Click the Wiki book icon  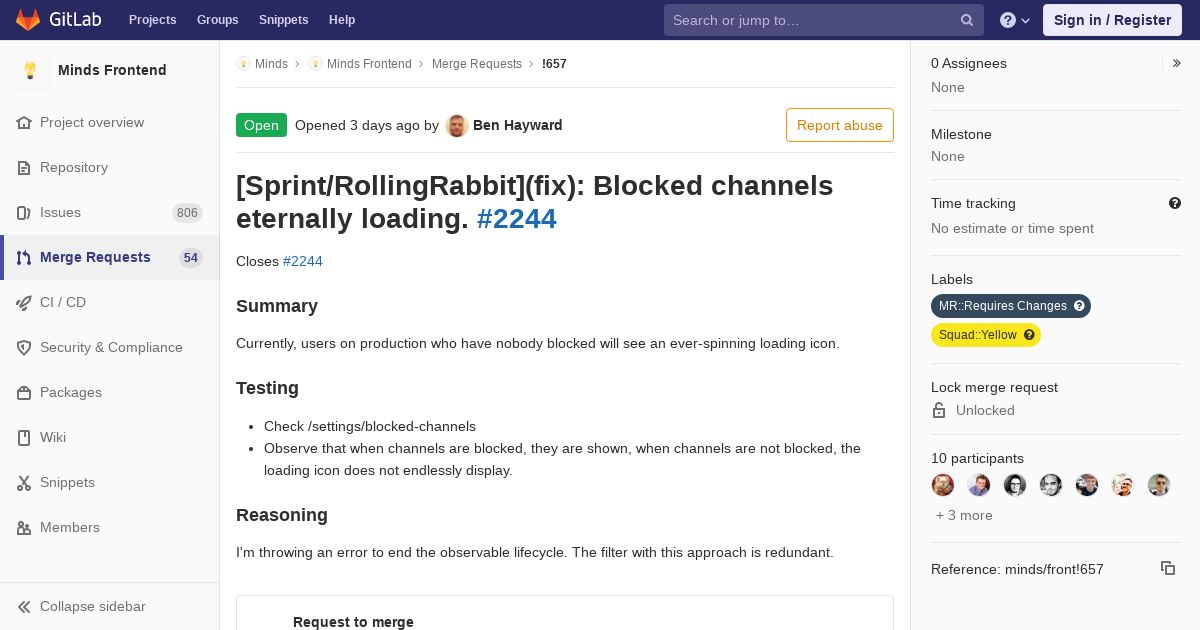24,437
